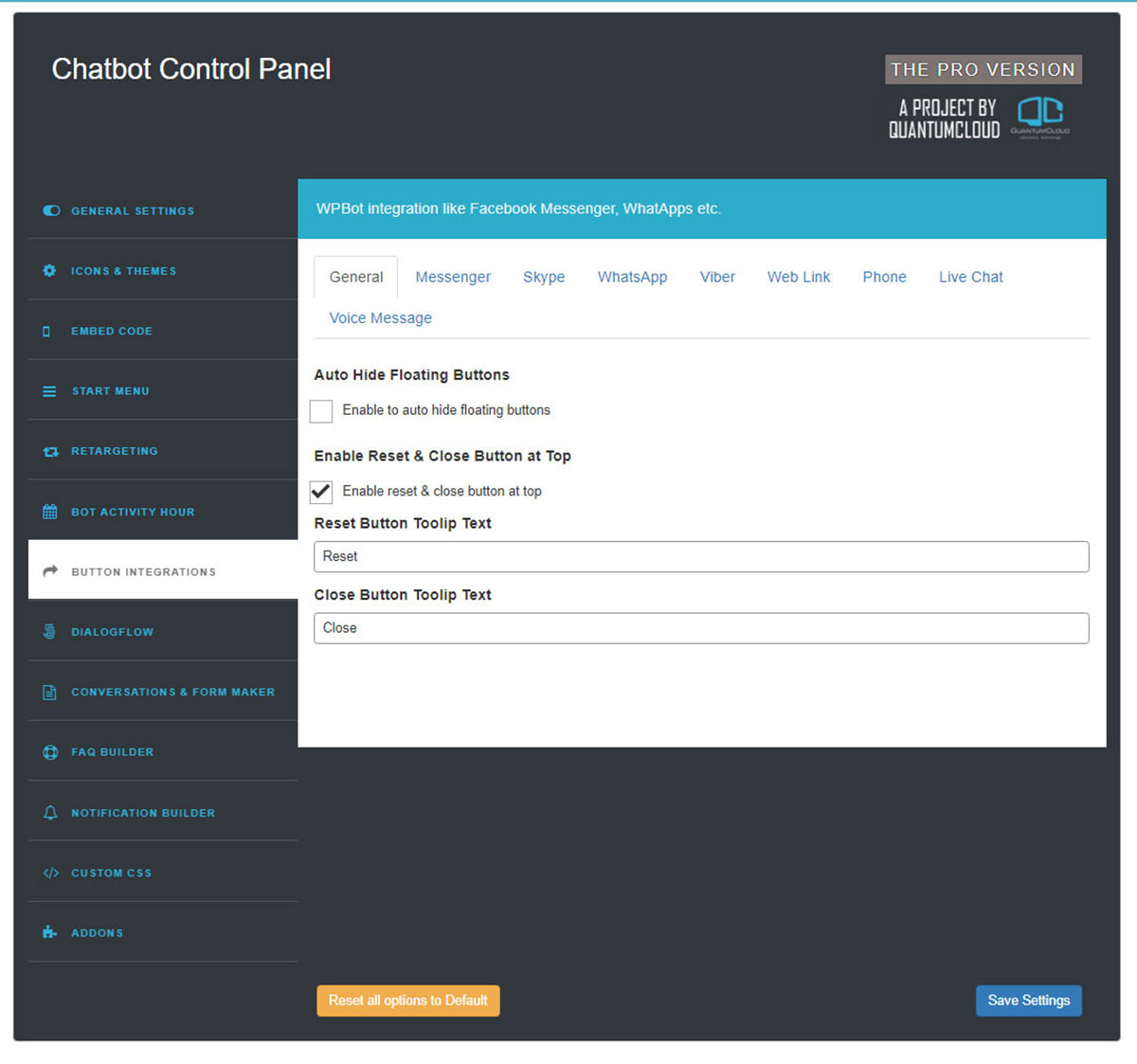Image resolution: width=1137 pixels, height=1064 pixels.
Task: Click 'Enable Reset & Close Button at Top' heading
Action: point(442,456)
